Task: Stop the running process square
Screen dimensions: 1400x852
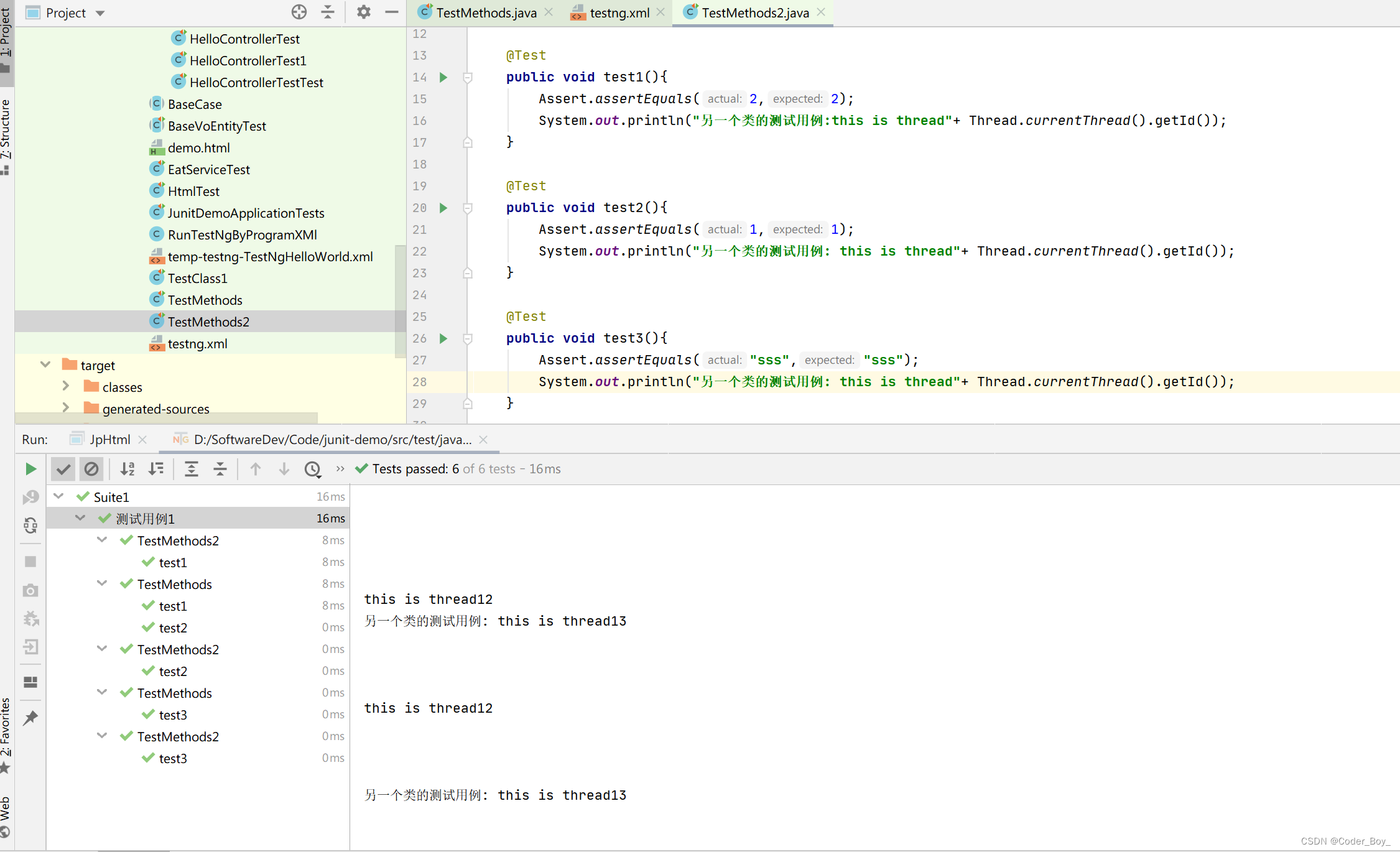Action: tap(30, 562)
